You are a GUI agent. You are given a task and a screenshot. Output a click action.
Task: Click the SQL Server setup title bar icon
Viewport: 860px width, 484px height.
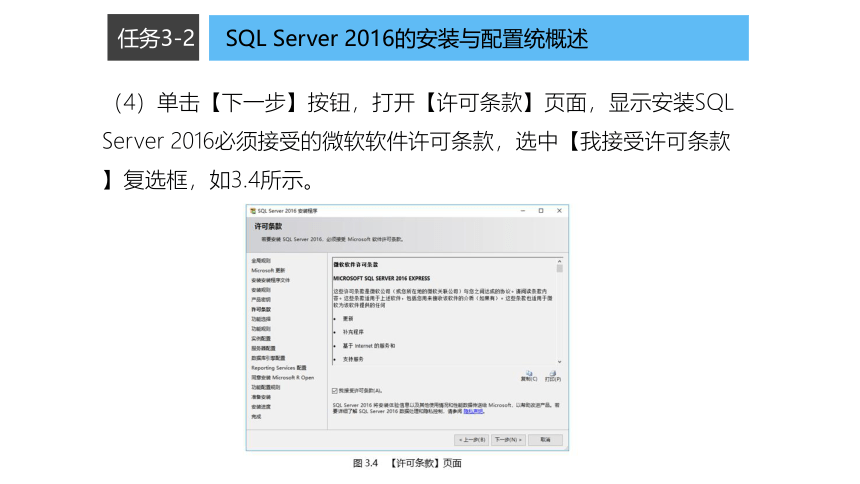pos(253,211)
